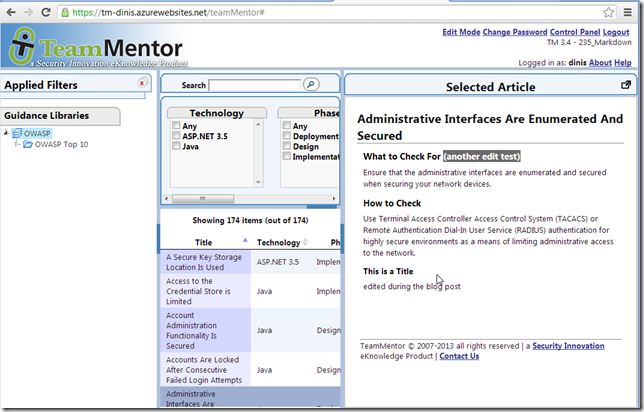Viewport: 644px width, 412px height.
Task: Collapse the OWASP tree node
Action: pyautogui.click(x=6, y=133)
